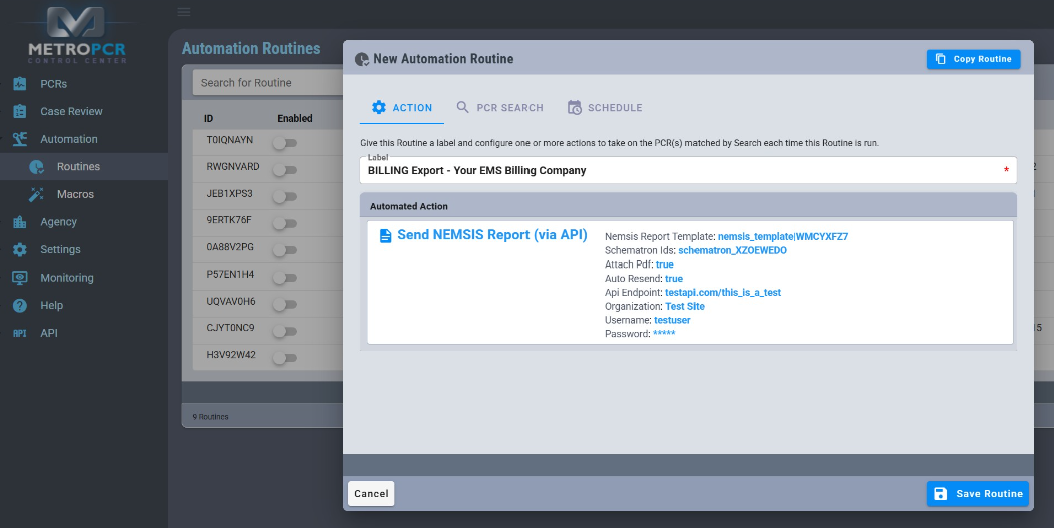Click the Routines sidebar icon
The width and height of the screenshot is (1054, 528).
point(36,166)
